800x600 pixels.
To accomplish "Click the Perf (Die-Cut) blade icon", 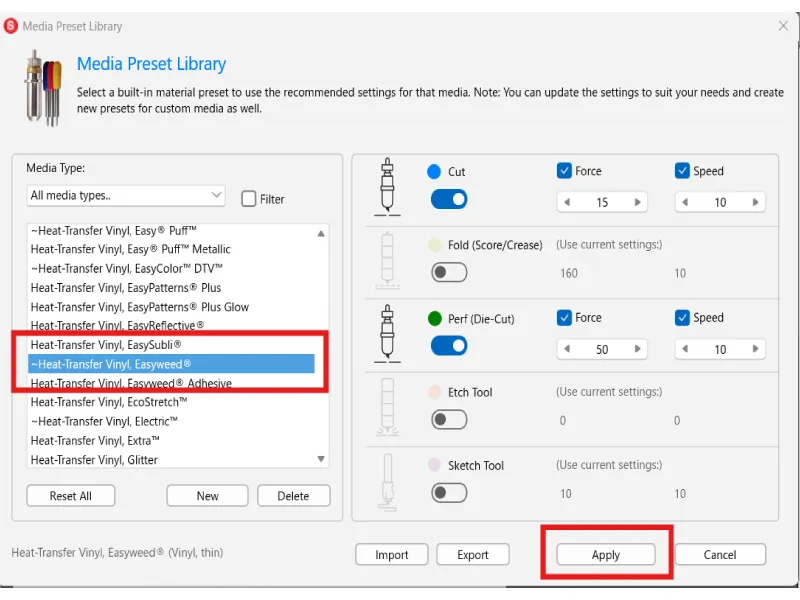I will (x=384, y=332).
